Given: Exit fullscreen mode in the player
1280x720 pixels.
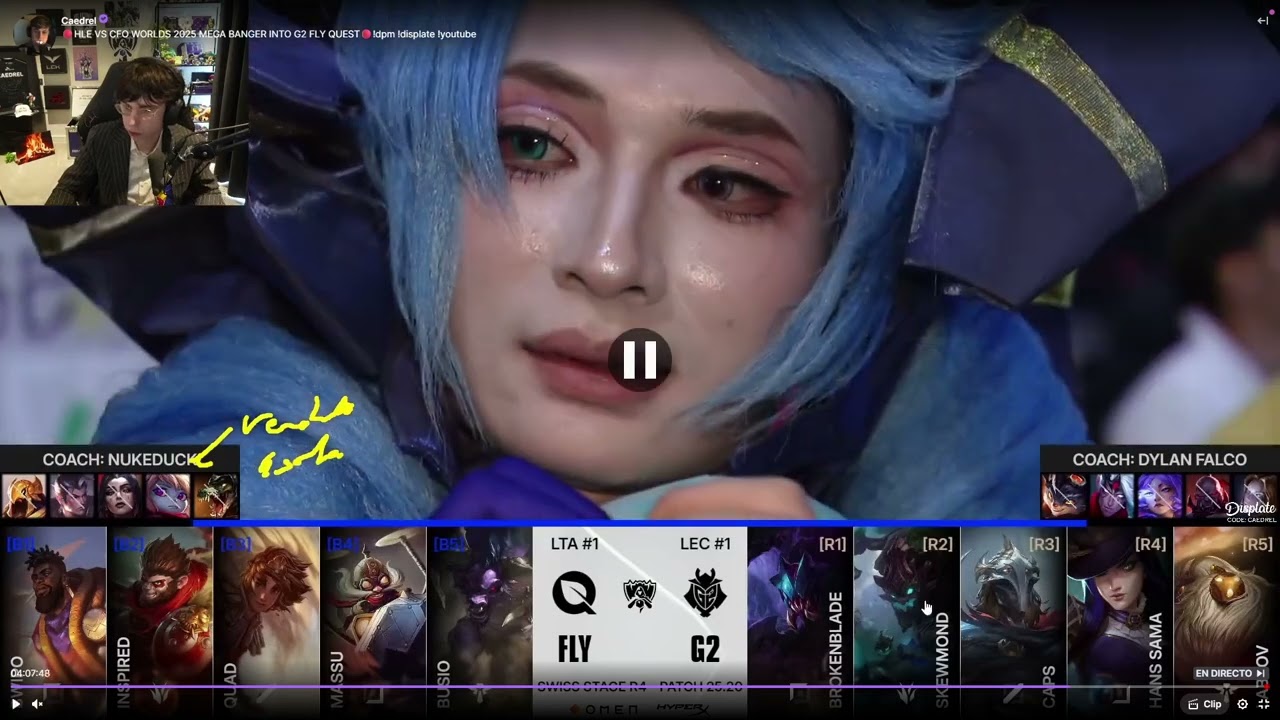Looking at the screenshot, I should coord(1265,704).
